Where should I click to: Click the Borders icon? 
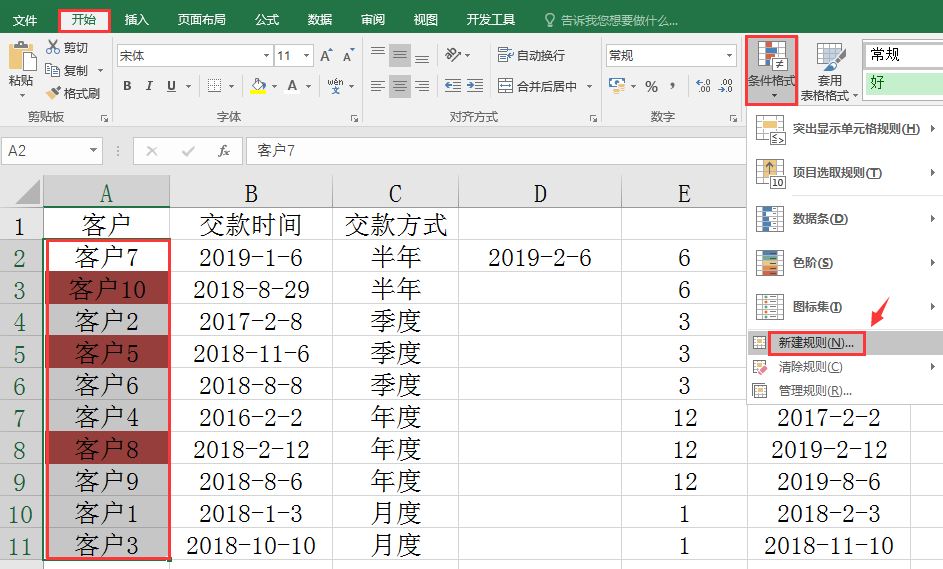coord(214,86)
